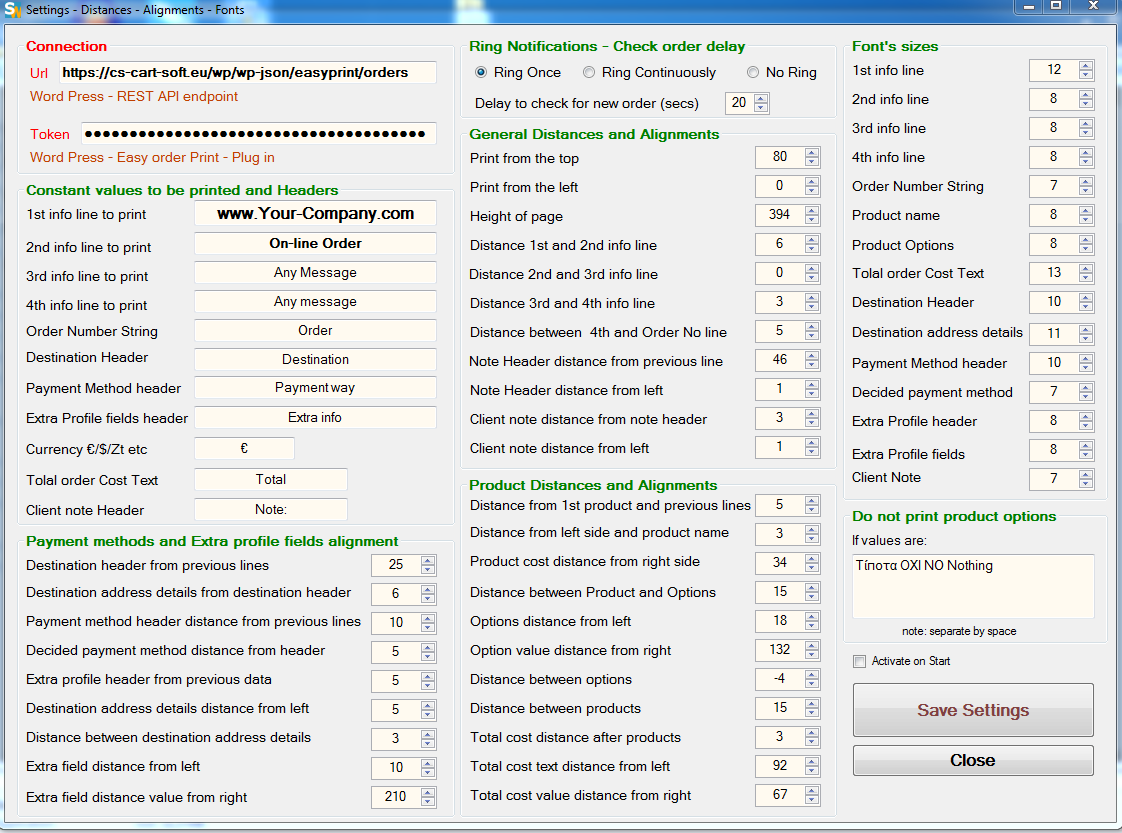Image resolution: width=1122 pixels, height=833 pixels.
Task: Click into the Url input field
Action: pos(247,73)
